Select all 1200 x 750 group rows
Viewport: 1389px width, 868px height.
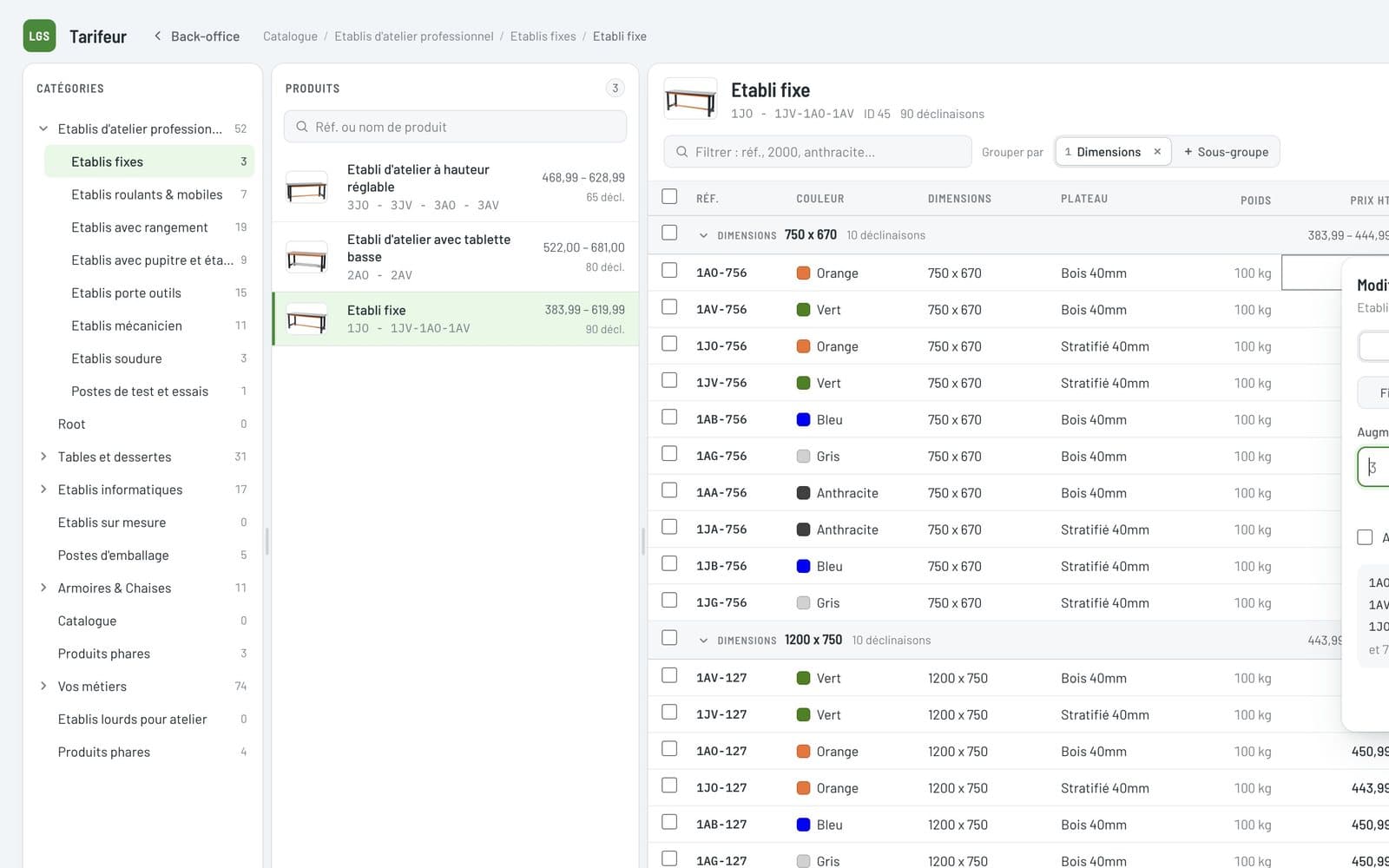[669, 638]
